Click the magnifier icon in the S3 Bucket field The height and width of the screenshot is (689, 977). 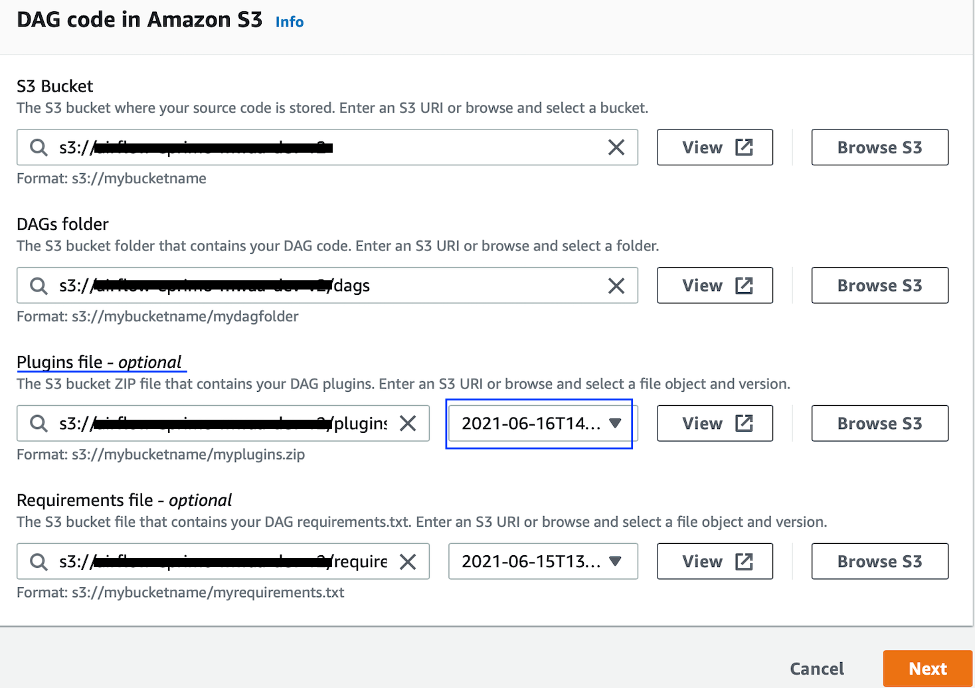[x=37, y=147]
